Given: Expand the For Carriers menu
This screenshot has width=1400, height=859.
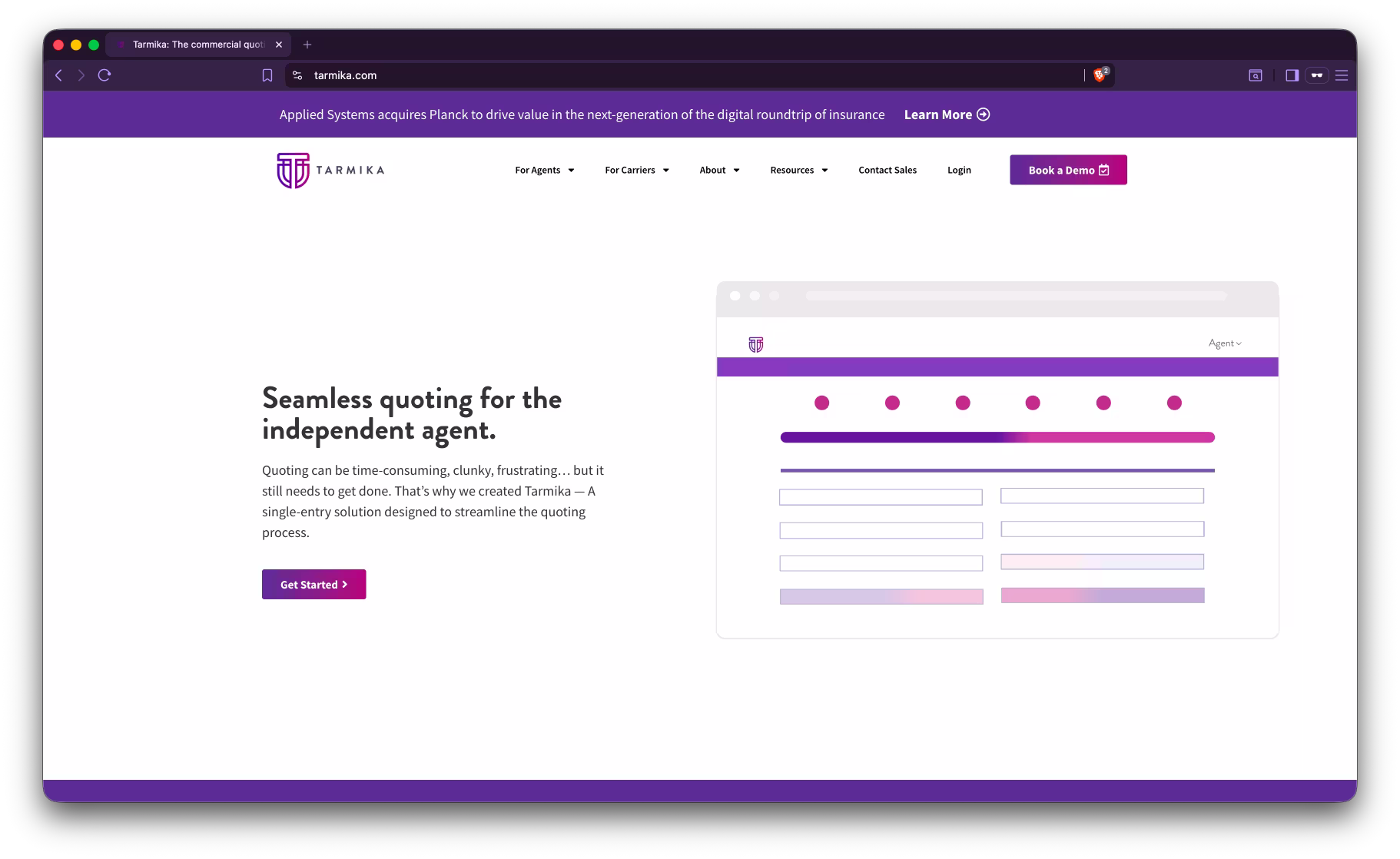Looking at the screenshot, I should tap(636, 170).
